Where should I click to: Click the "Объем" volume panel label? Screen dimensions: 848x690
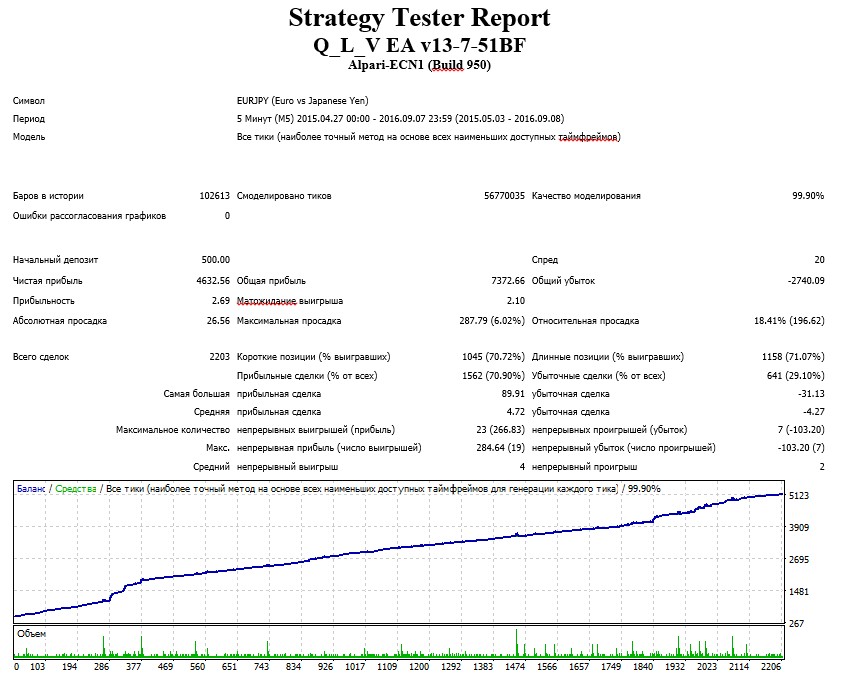(31, 634)
